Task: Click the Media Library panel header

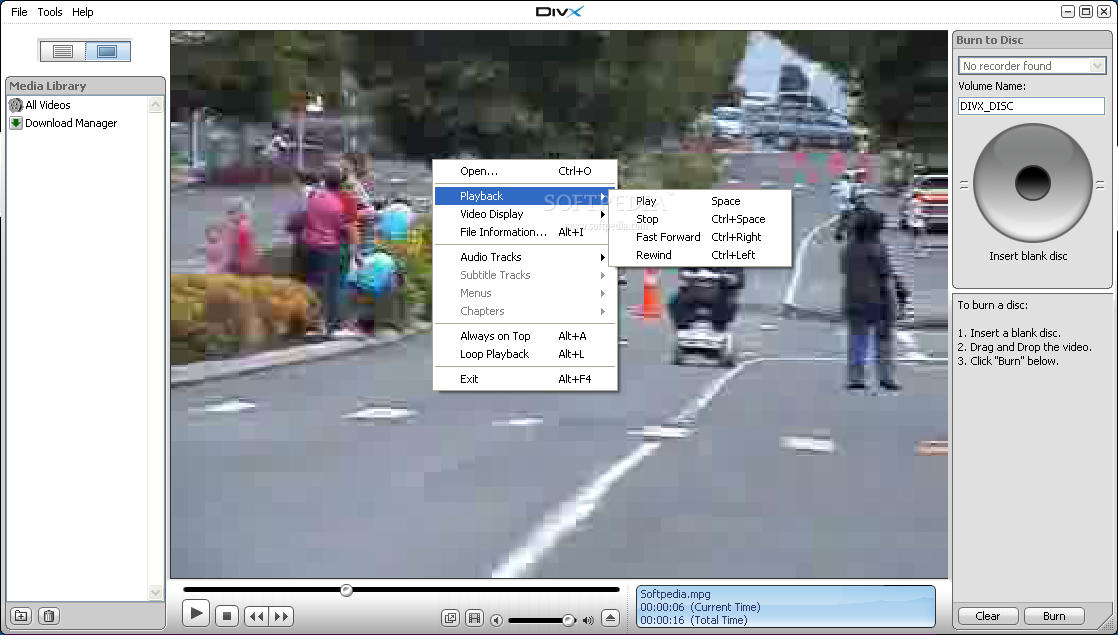Action: 86,86
